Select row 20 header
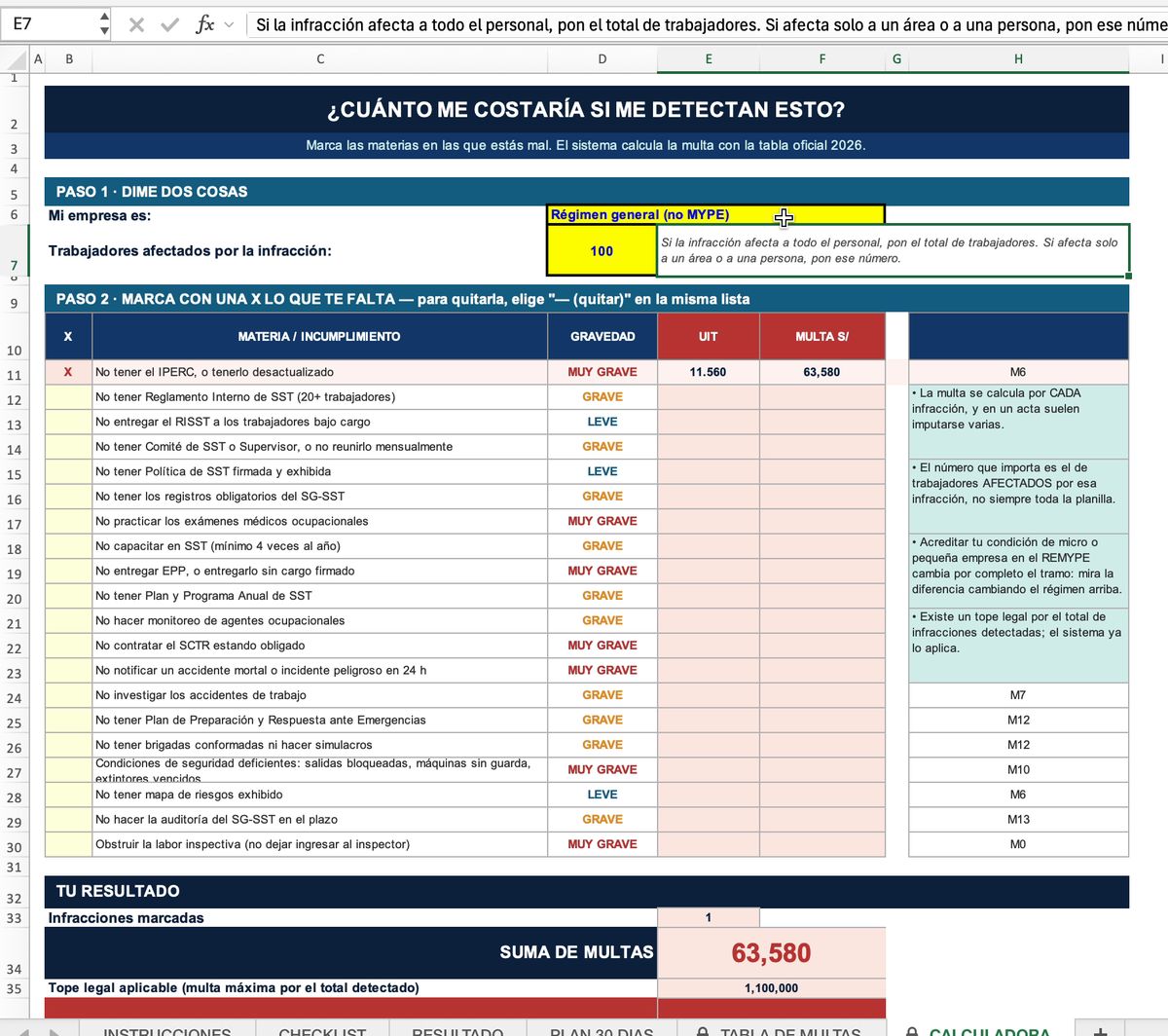1168x1036 pixels. (x=15, y=598)
